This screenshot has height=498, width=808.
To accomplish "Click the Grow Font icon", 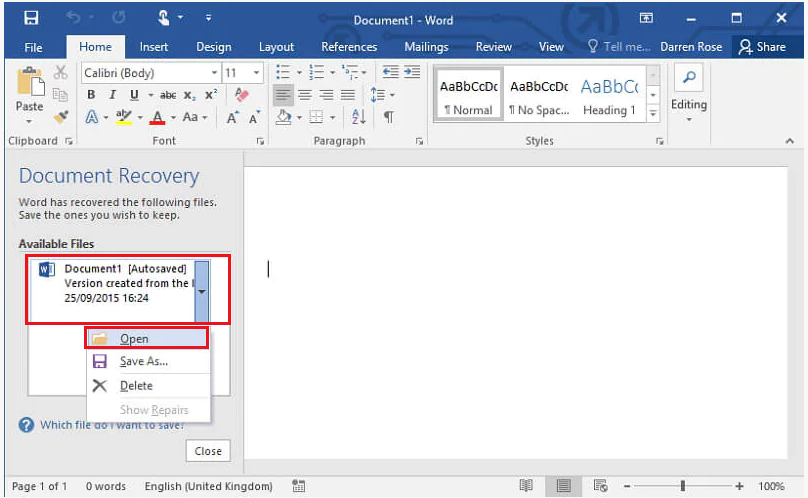I will point(232,118).
